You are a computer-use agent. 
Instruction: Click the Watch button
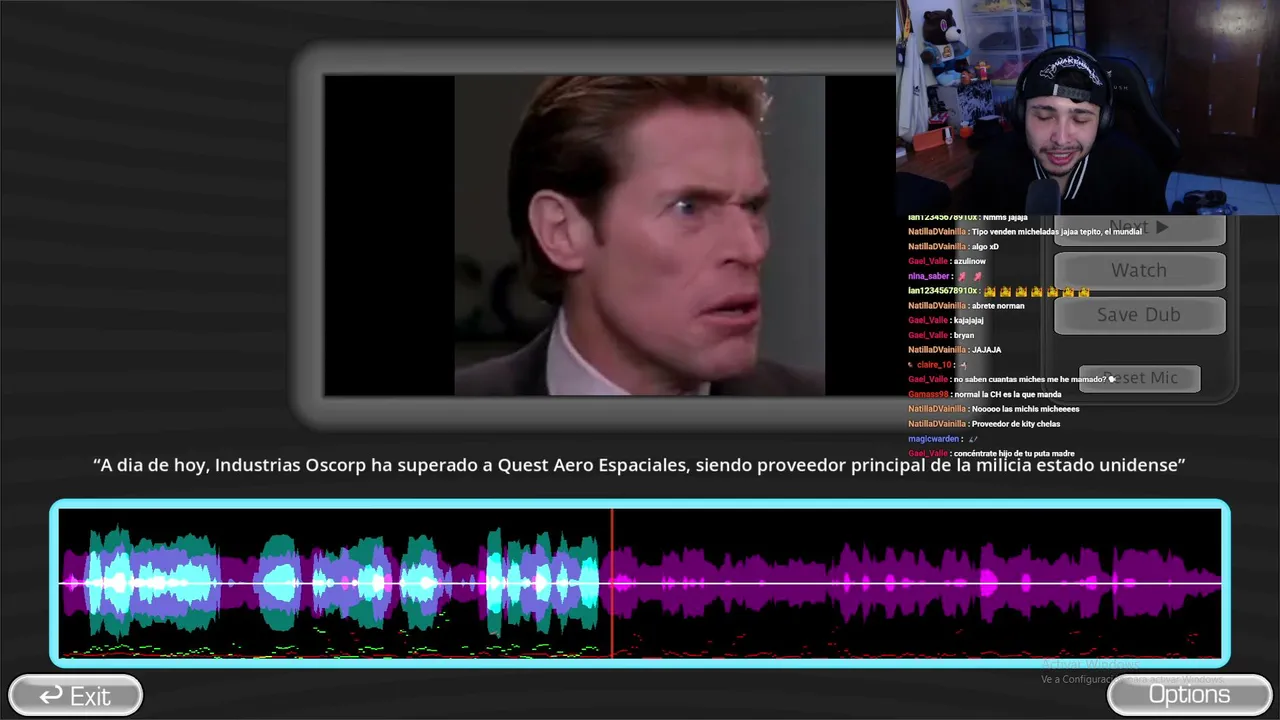click(1139, 270)
